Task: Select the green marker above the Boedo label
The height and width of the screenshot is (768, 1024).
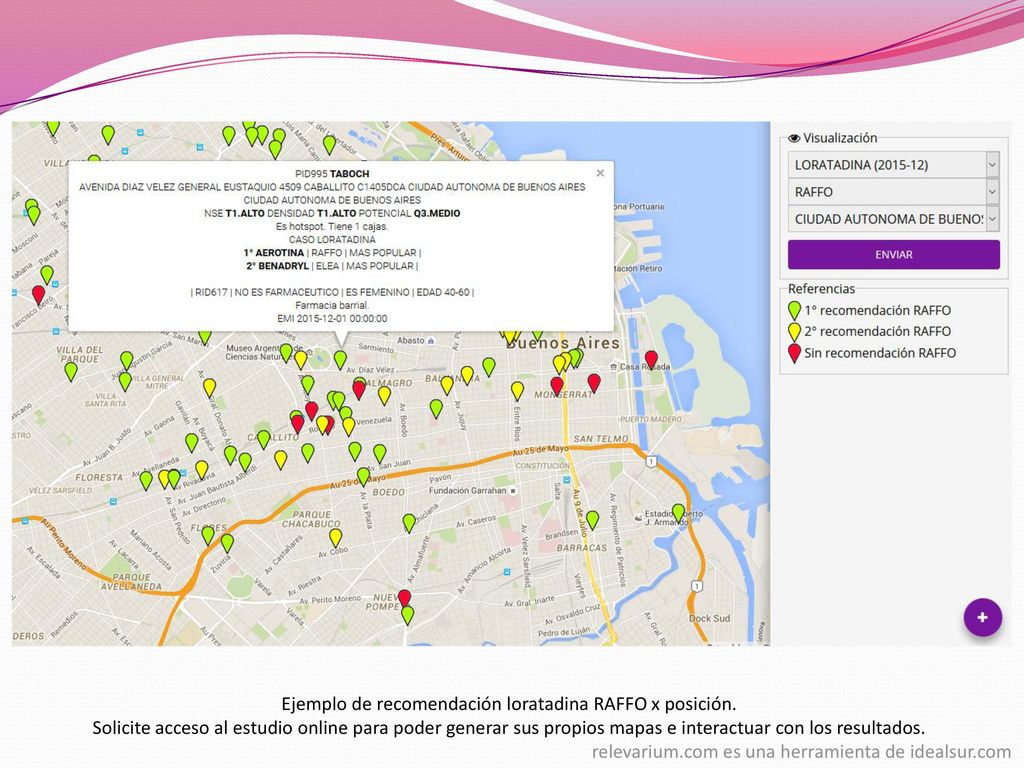Action: click(x=364, y=477)
